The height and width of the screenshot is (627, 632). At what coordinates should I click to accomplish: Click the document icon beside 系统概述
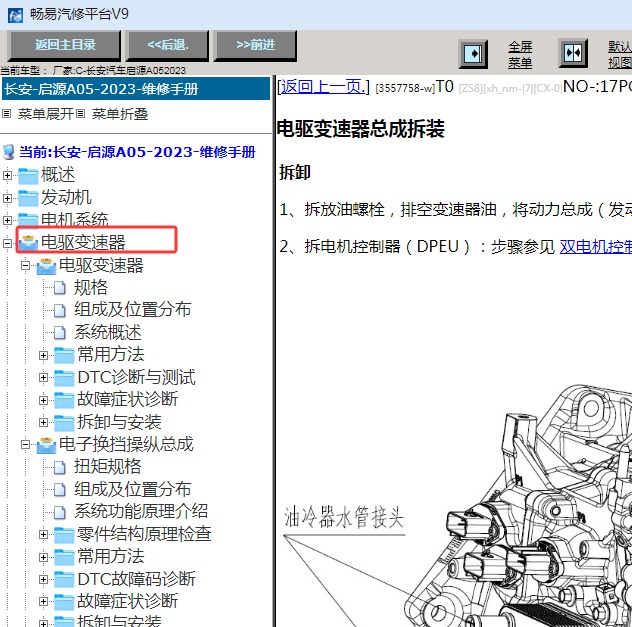tap(60, 332)
